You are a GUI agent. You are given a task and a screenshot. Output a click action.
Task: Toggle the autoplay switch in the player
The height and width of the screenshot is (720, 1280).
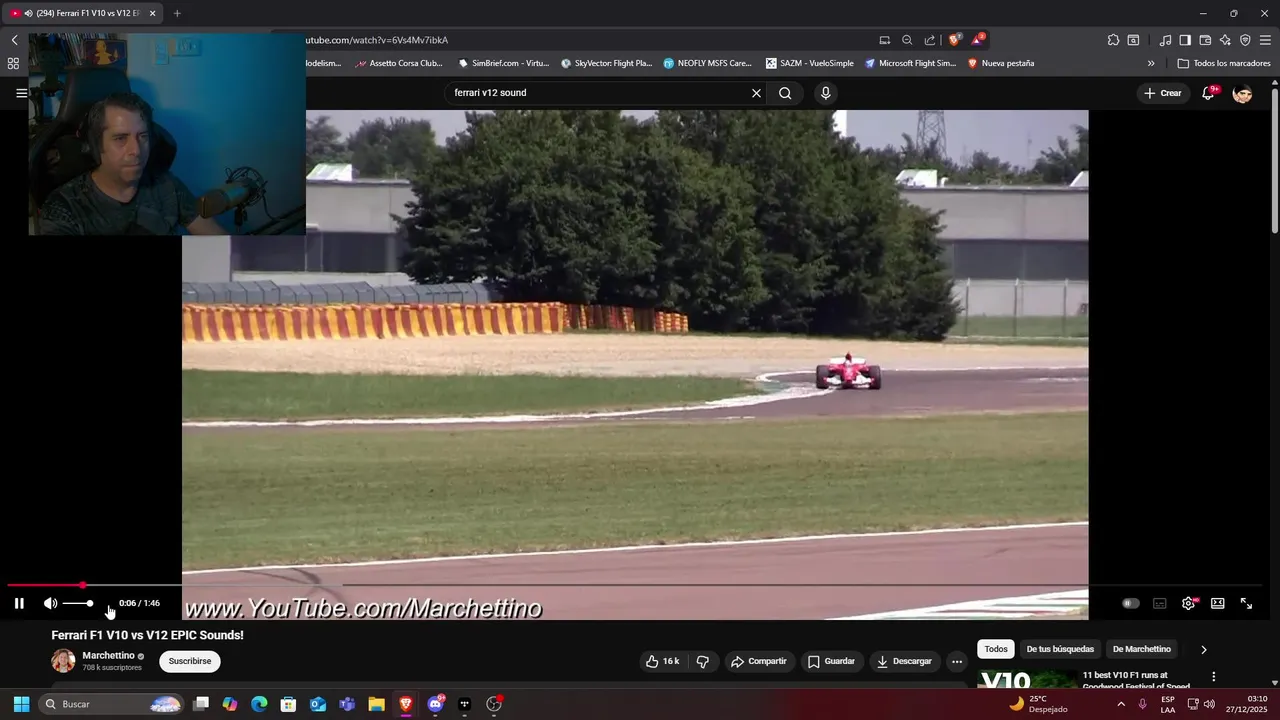(x=1131, y=603)
